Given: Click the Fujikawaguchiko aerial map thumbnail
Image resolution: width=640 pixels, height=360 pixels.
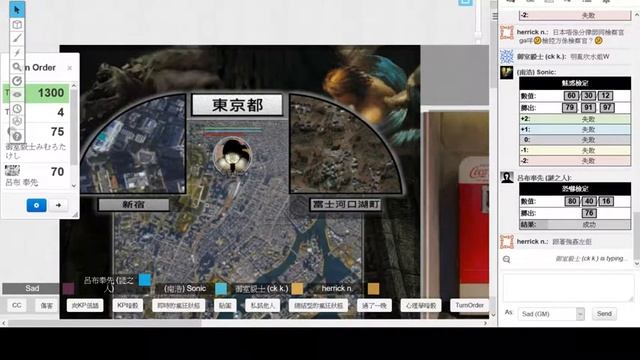Looking at the screenshot, I should tap(345, 144).
